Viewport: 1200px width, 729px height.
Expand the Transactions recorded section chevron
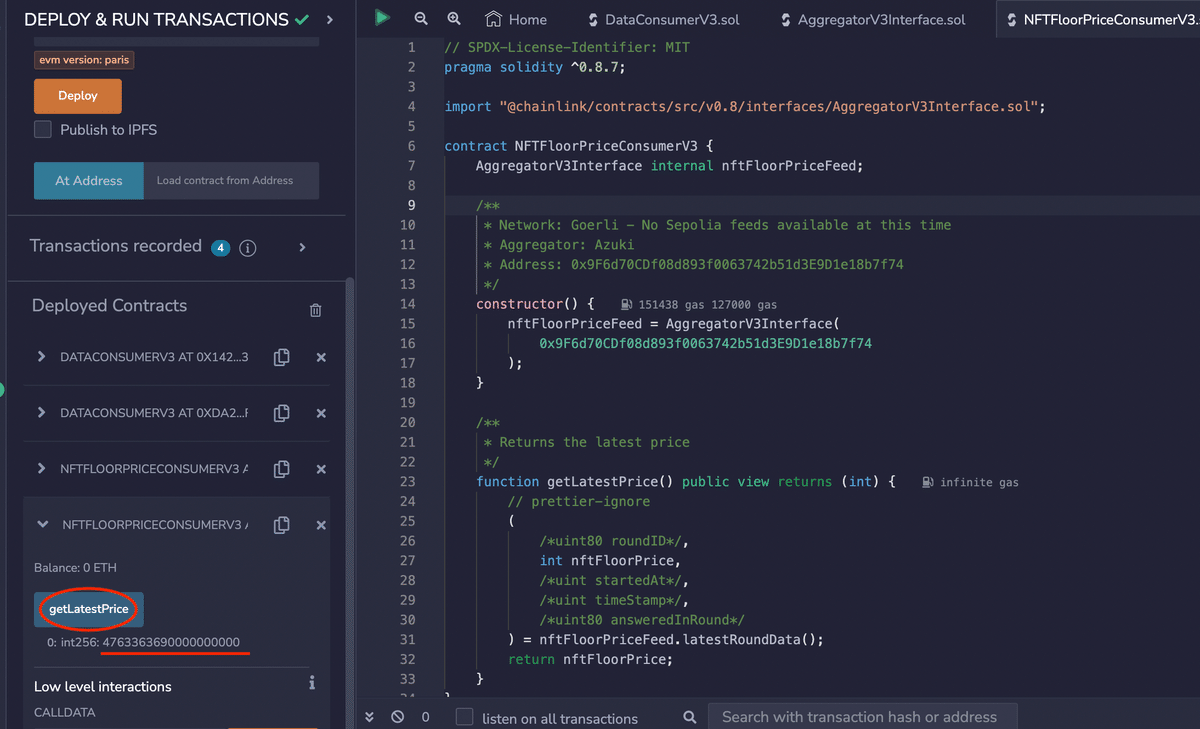[x=303, y=247]
